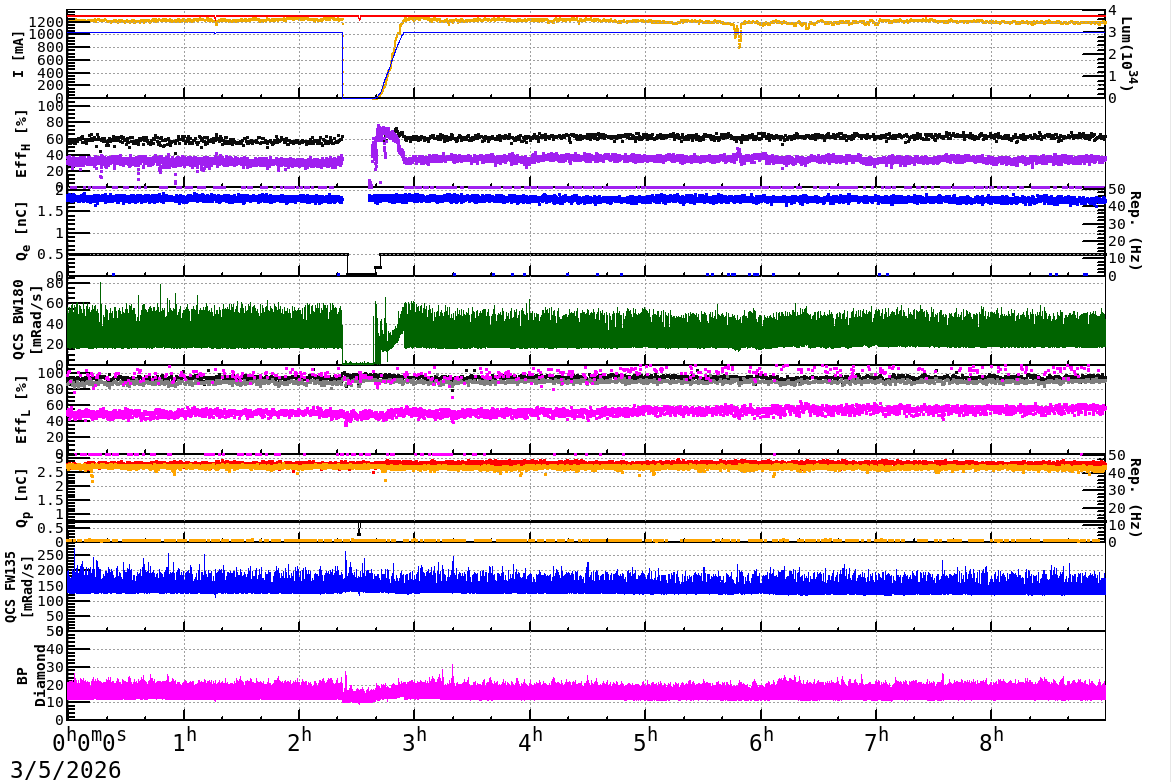The height and width of the screenshot is (782, 1172).
Task: Click the "BP Diamond" axis label
Action: (31, 676)
